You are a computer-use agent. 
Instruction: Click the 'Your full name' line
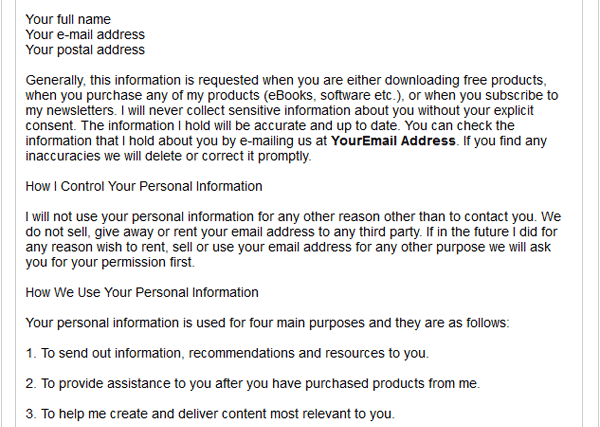(x=68, y=19)
